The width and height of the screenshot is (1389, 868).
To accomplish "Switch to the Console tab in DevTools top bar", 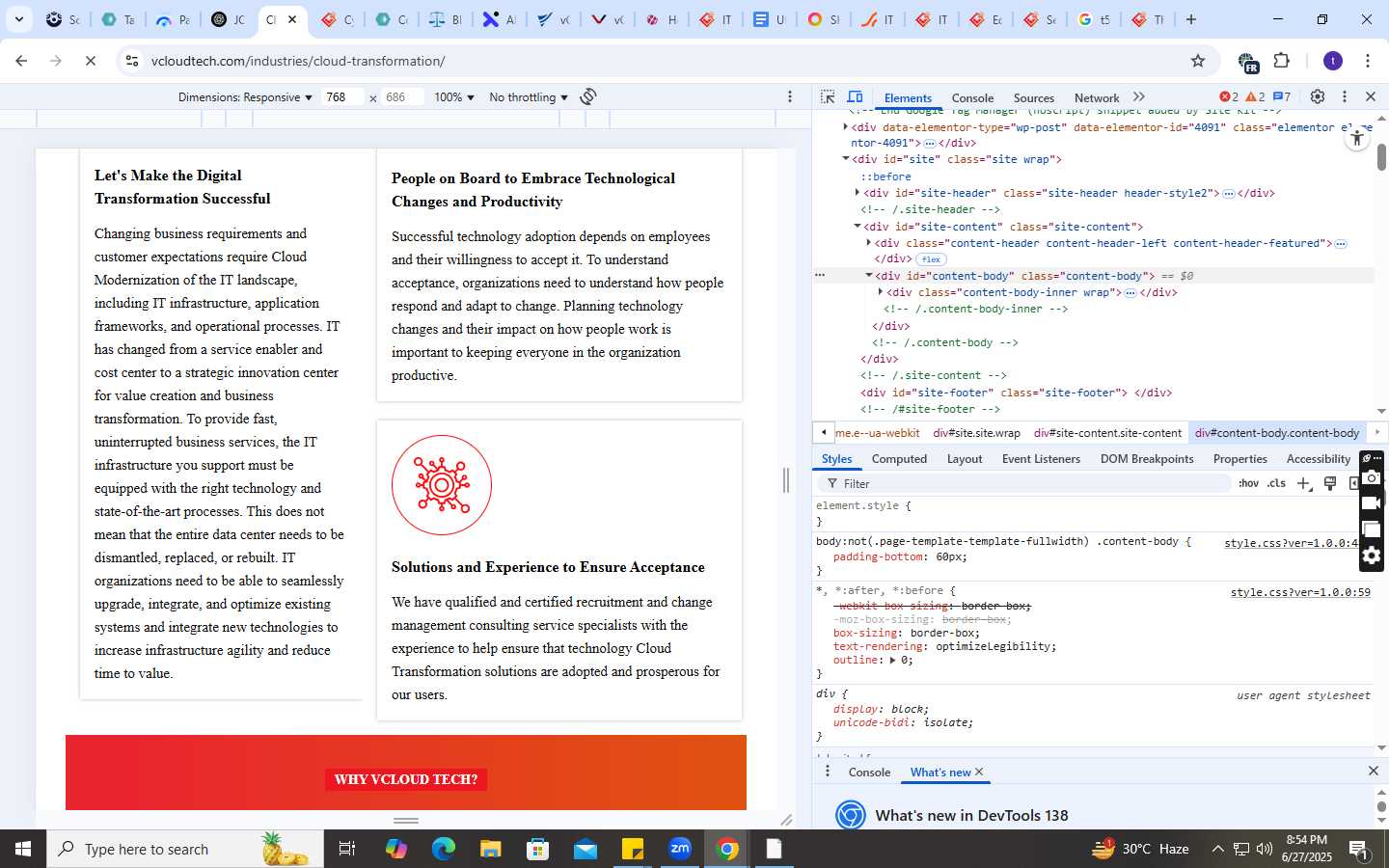I will click(x=972, y=97).
